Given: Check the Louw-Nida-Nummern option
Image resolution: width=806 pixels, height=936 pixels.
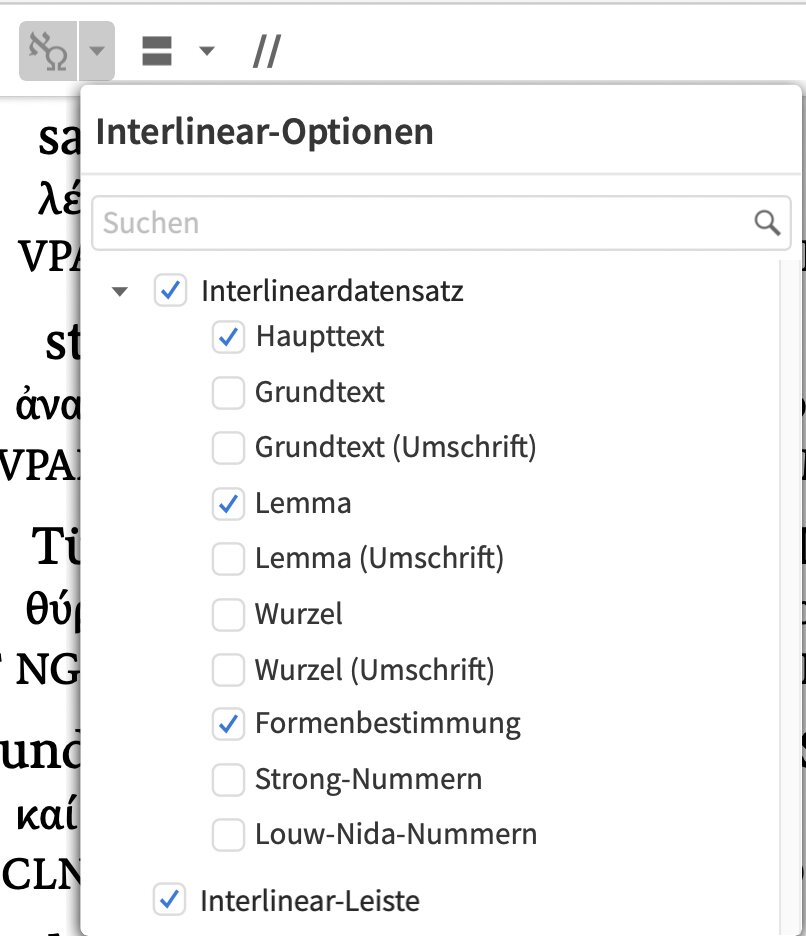Looking at the screenshot, I should coord(228,835).
